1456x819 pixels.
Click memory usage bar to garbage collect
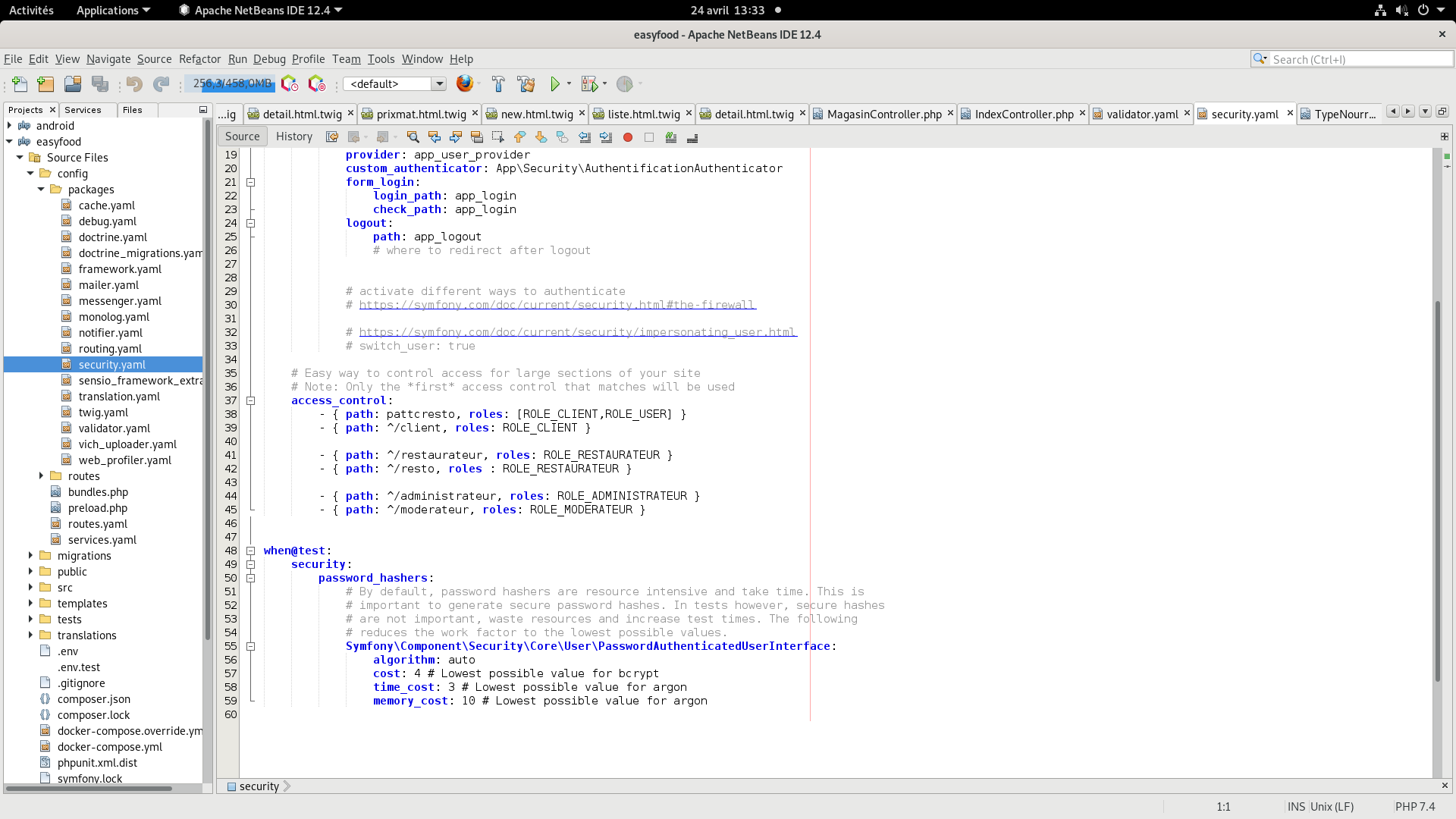[230, 83]
